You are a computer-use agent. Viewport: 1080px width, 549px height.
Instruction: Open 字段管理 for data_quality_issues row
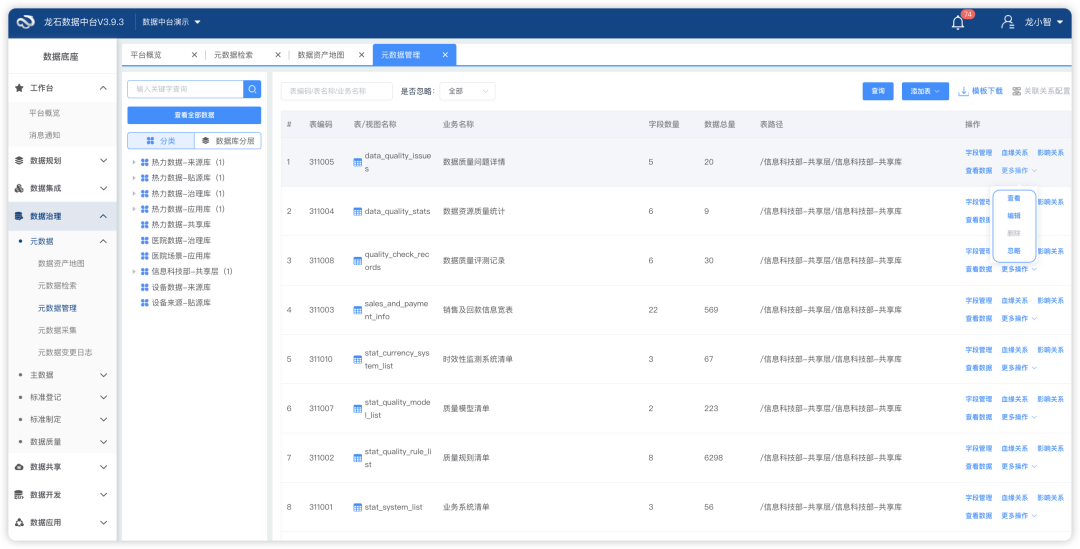point(979,153)
